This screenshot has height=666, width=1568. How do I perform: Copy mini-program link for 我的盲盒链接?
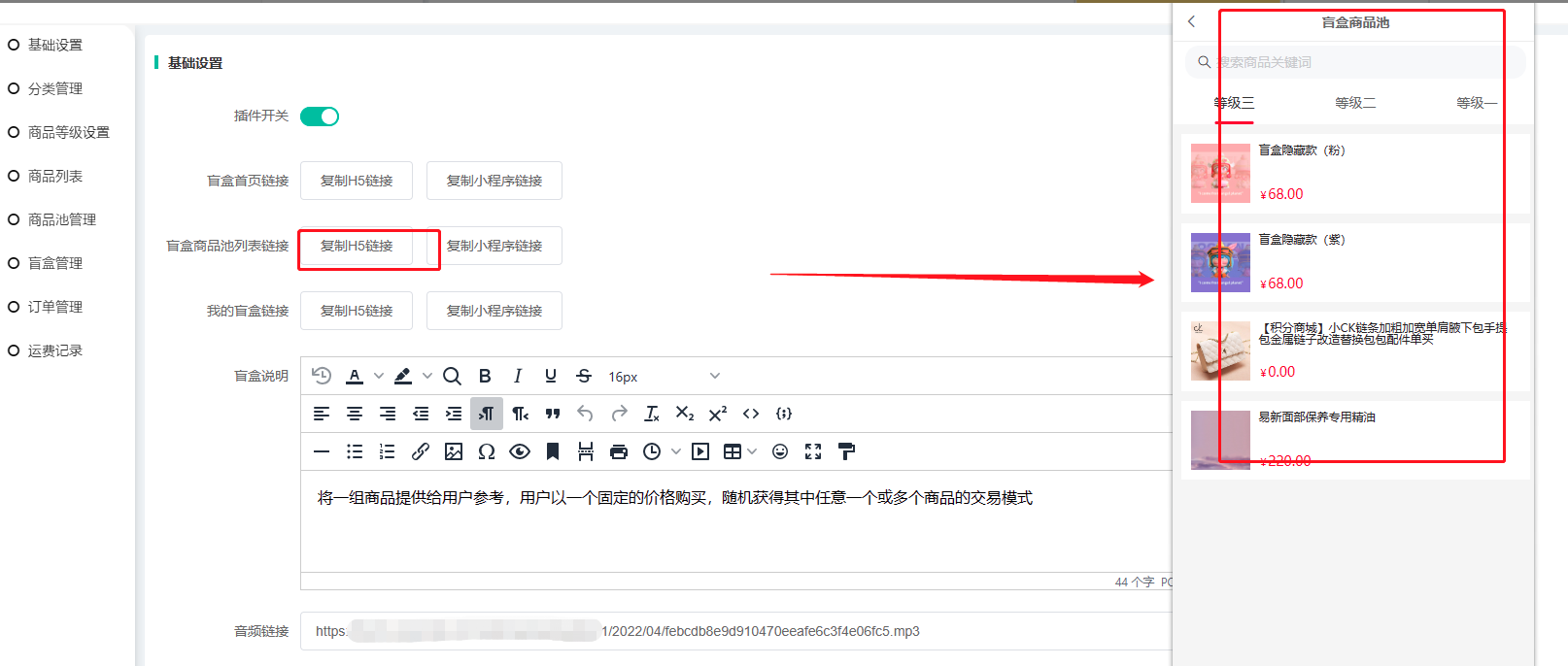coord(494,311)
